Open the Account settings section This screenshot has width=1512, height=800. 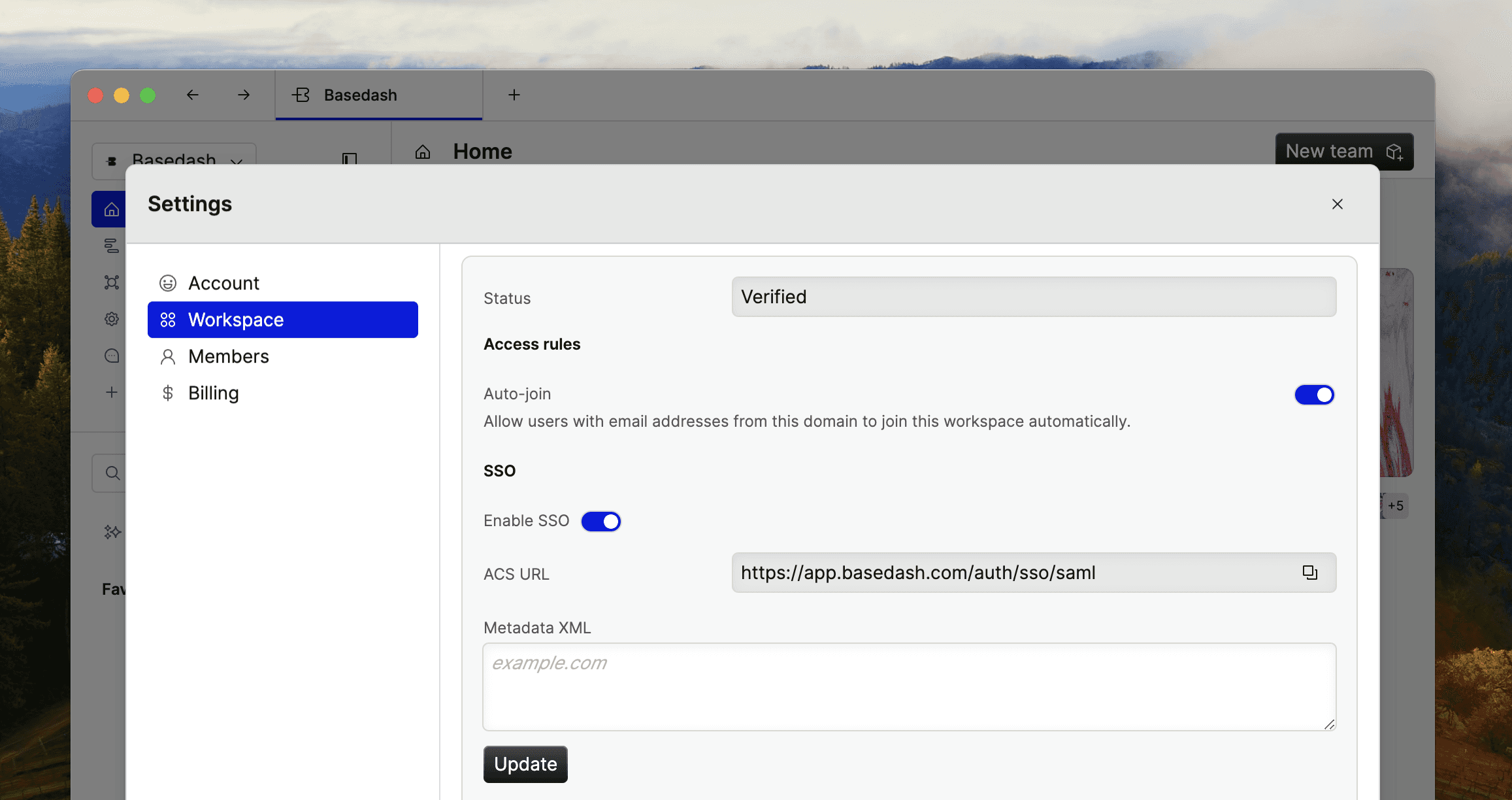click(223, 283)
